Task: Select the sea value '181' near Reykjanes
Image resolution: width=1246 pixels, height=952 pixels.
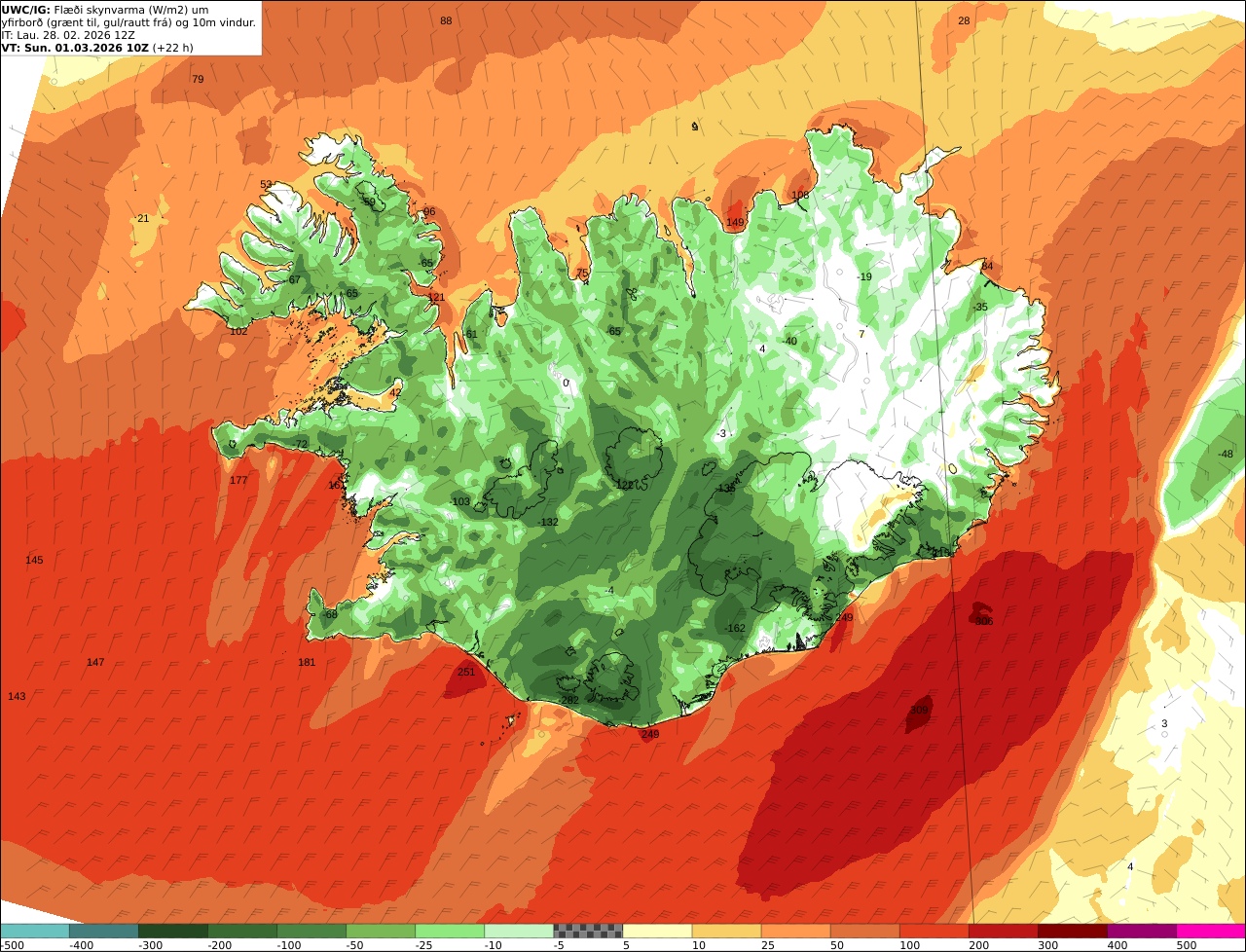Action: [307, 663]
